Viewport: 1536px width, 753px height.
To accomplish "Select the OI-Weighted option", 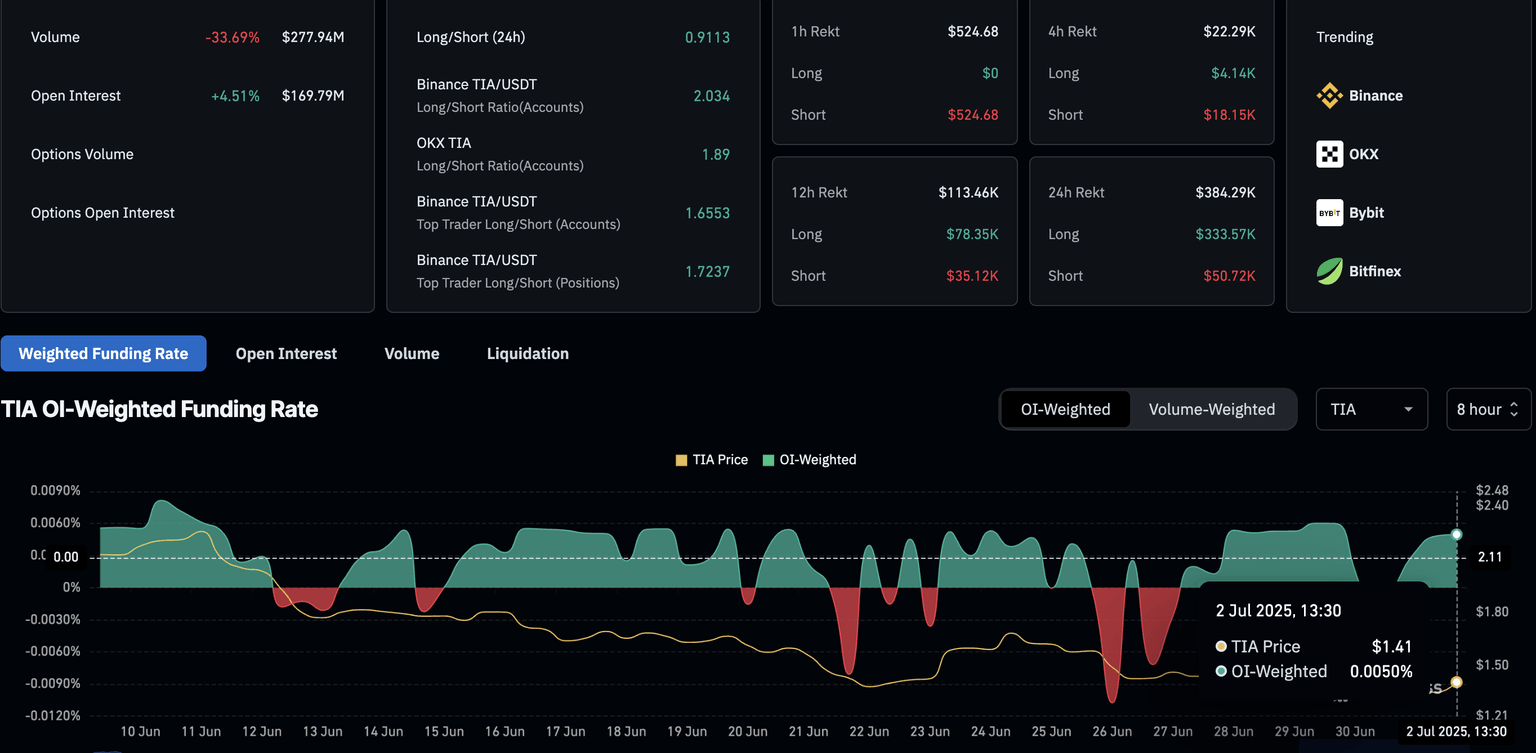I will click(1065, 409).
